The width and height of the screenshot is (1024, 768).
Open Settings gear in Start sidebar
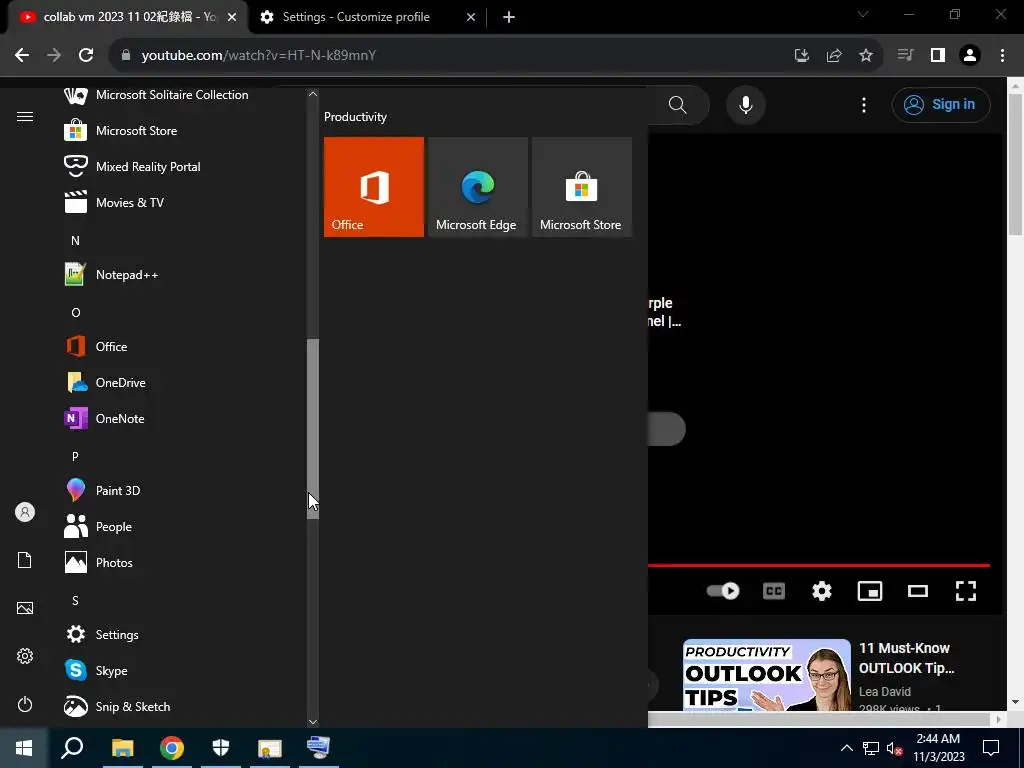tap(25, 656)
